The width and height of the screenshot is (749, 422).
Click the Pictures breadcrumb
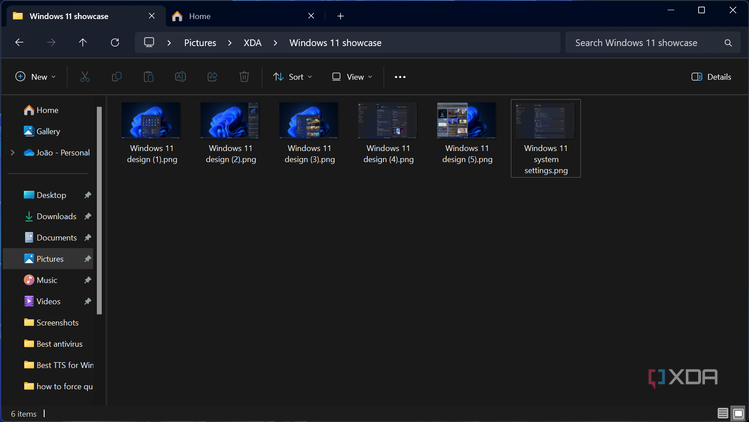(x=200, y=43)
